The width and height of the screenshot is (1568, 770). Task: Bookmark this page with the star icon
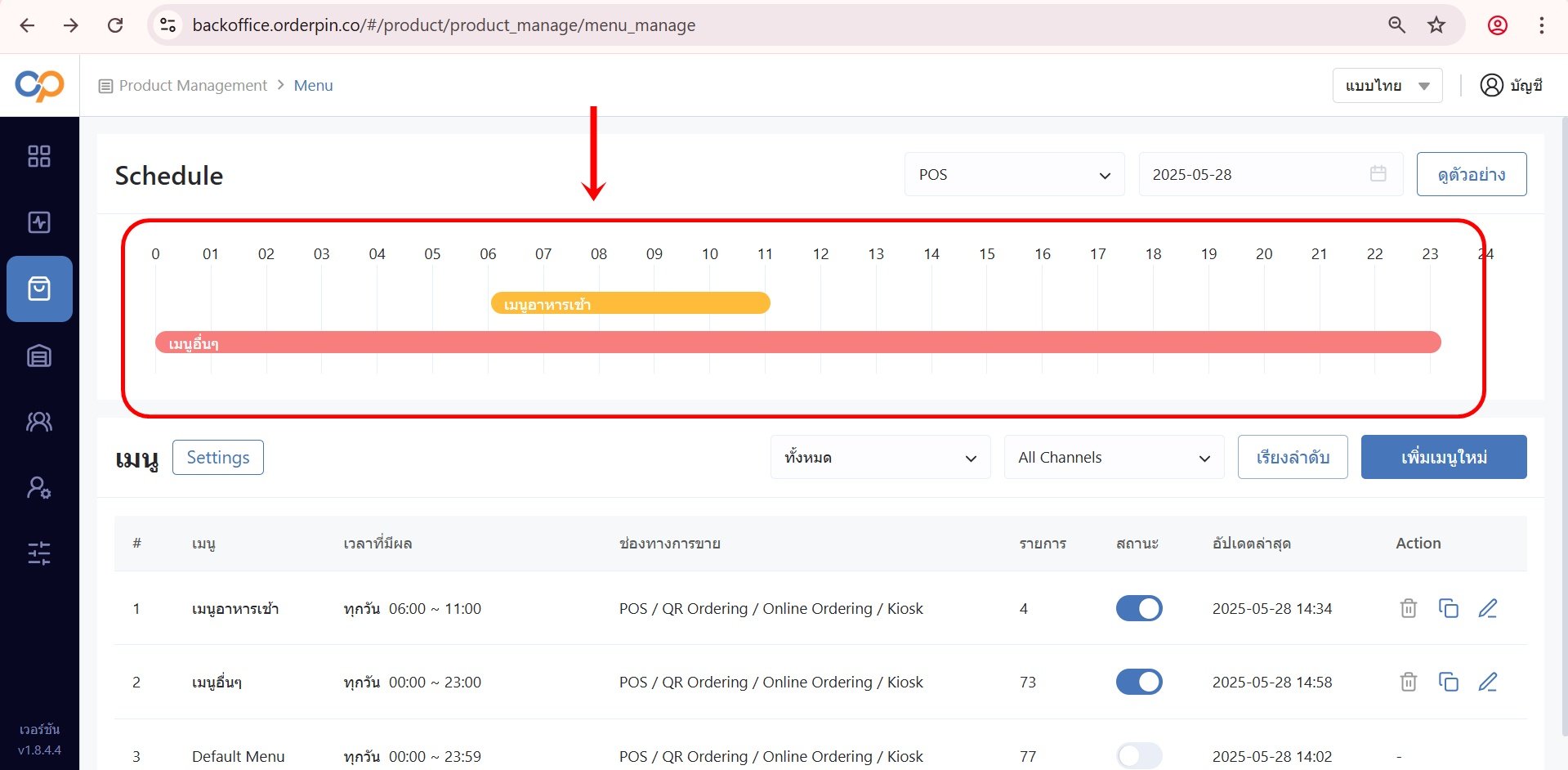tap(1436, 25)
